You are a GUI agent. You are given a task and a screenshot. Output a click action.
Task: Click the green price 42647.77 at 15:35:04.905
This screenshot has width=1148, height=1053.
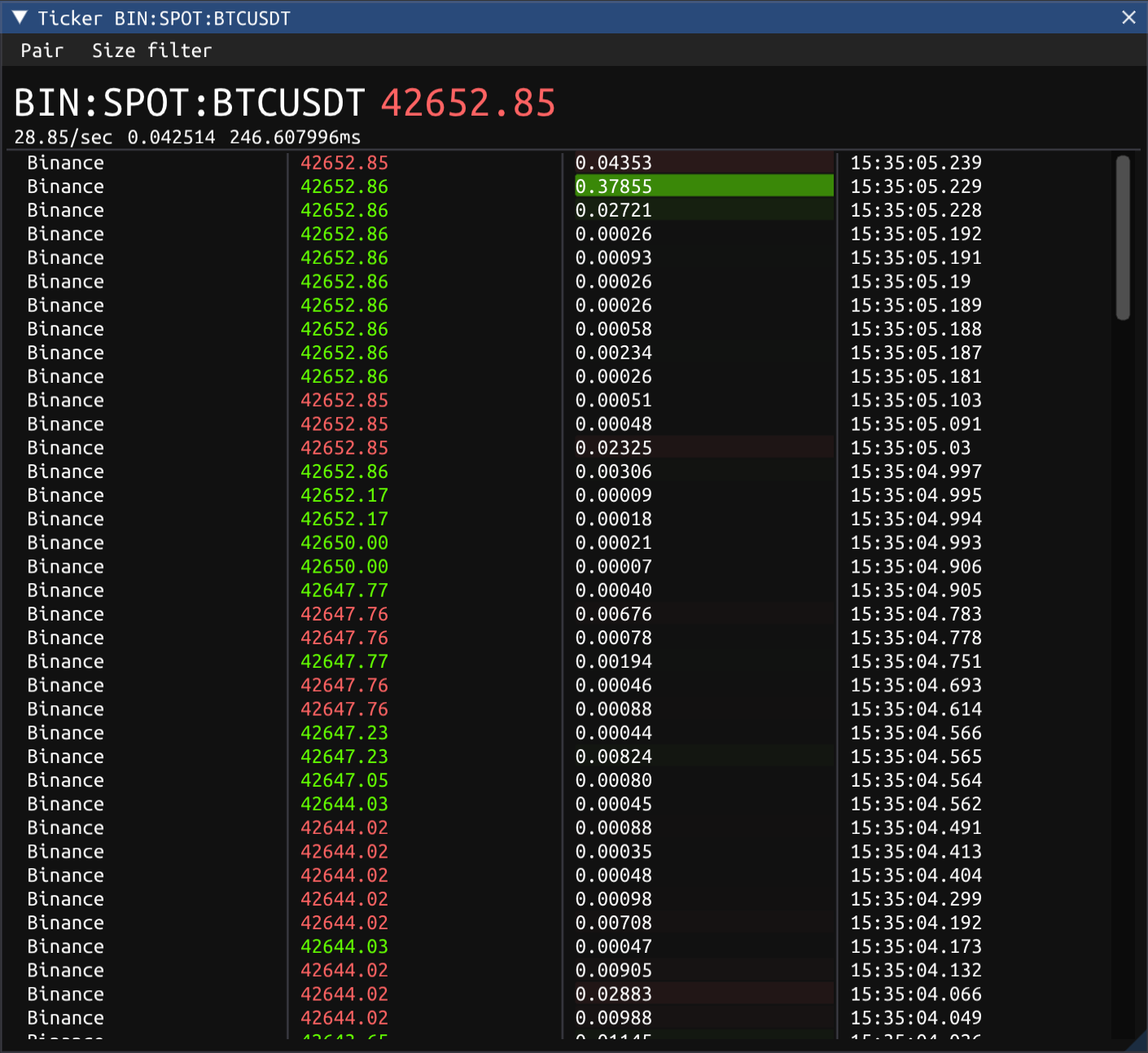344,590
